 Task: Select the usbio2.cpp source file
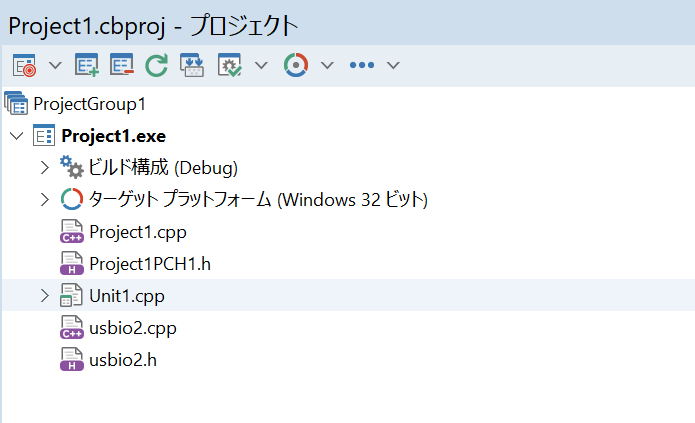132,327
